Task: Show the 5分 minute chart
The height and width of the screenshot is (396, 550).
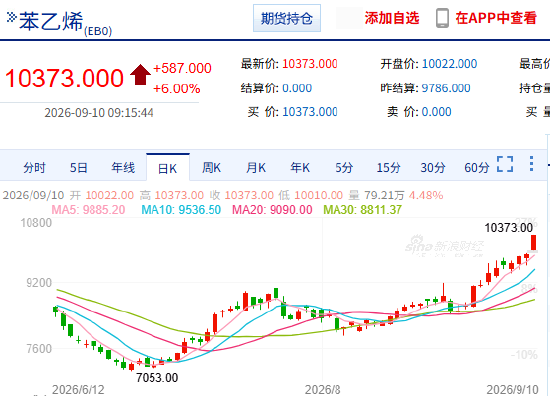Action: click(x=344, y=168)
